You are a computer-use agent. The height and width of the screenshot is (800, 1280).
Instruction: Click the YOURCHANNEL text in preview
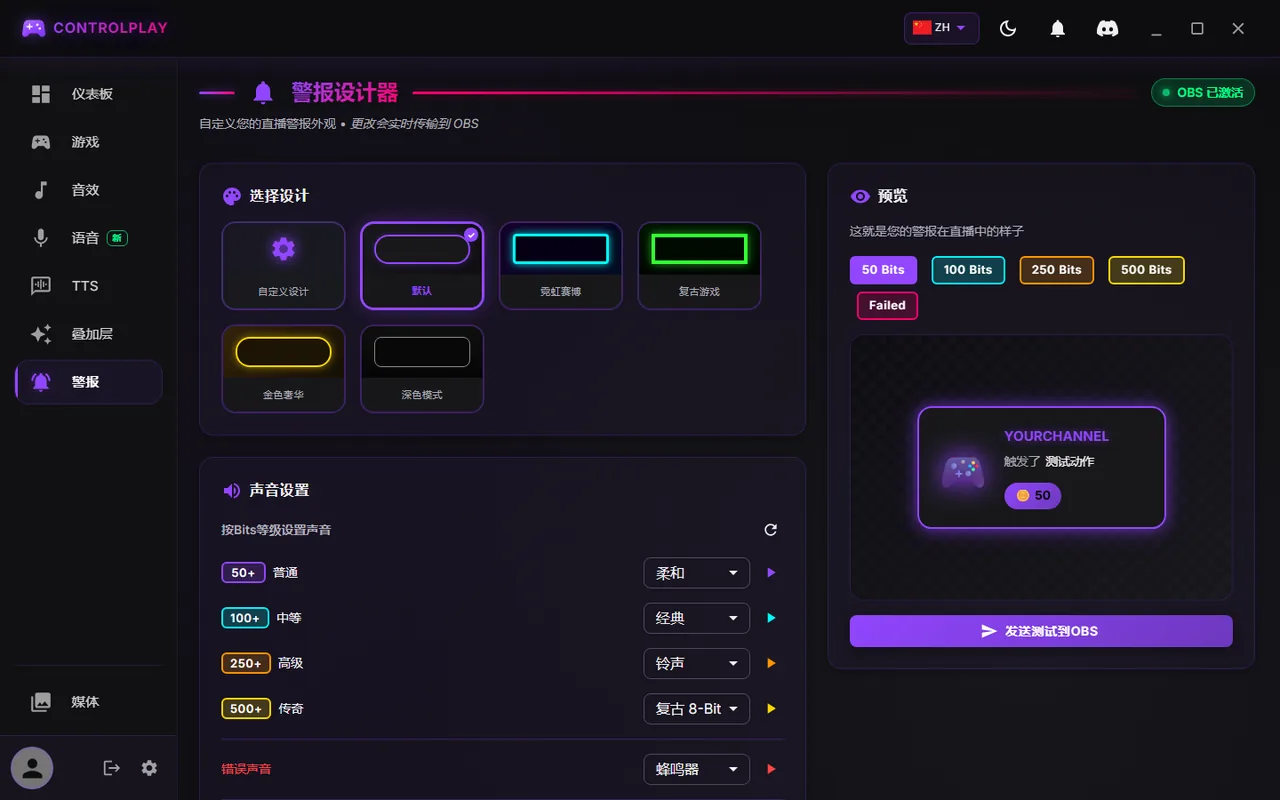(1056, 436)
